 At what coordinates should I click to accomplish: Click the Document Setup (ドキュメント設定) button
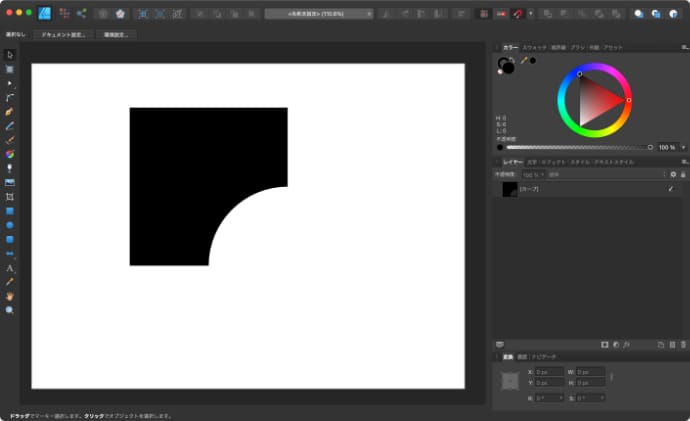(x=65, y=34)
